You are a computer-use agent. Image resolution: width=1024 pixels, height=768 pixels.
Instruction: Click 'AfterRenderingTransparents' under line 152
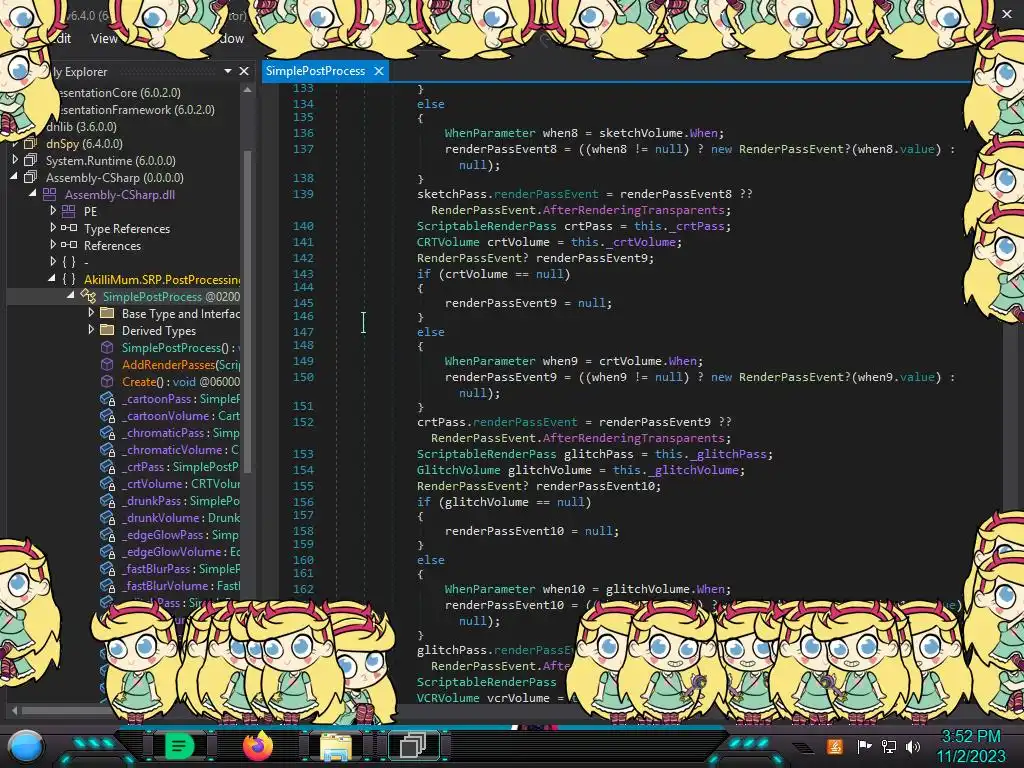633,438
